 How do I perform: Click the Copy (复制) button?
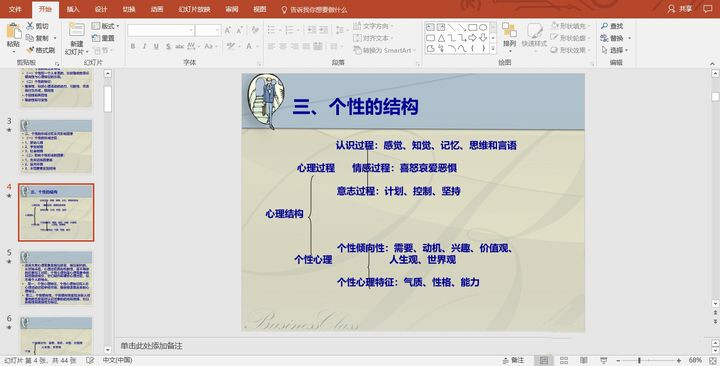click(x=37, y=38)
